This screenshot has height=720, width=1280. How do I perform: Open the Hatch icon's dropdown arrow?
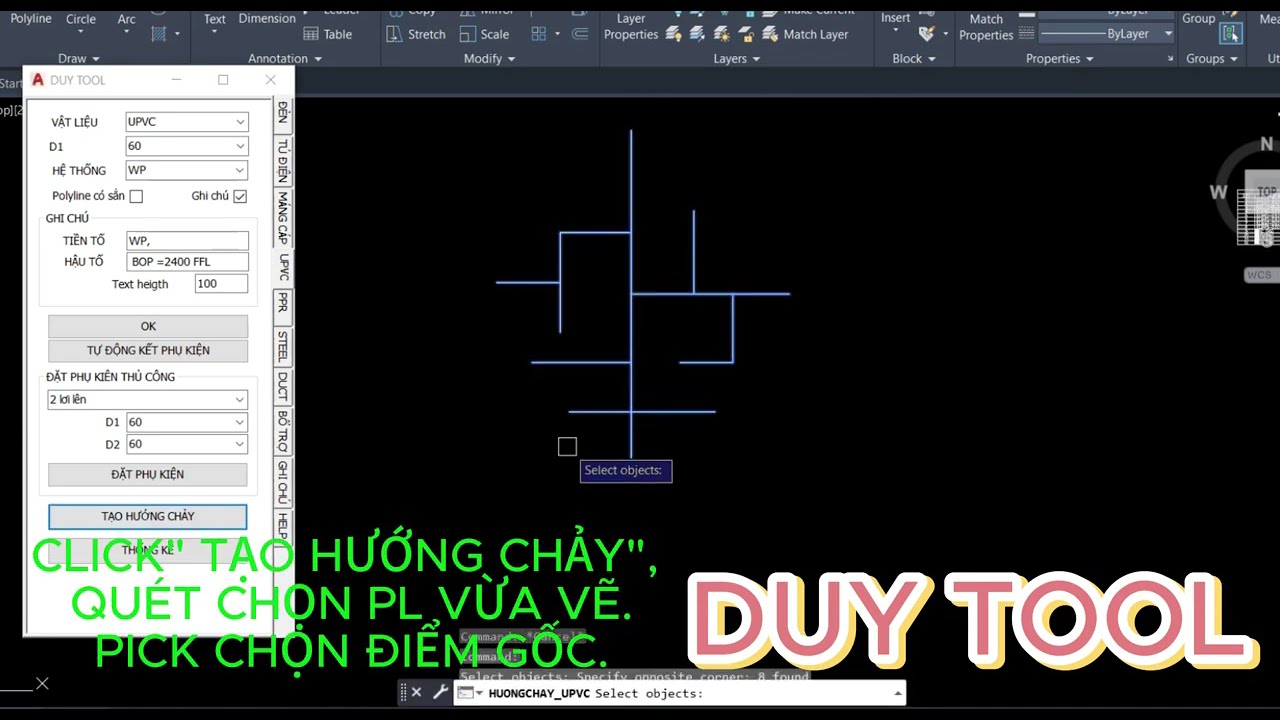click(x=177, y=34)
